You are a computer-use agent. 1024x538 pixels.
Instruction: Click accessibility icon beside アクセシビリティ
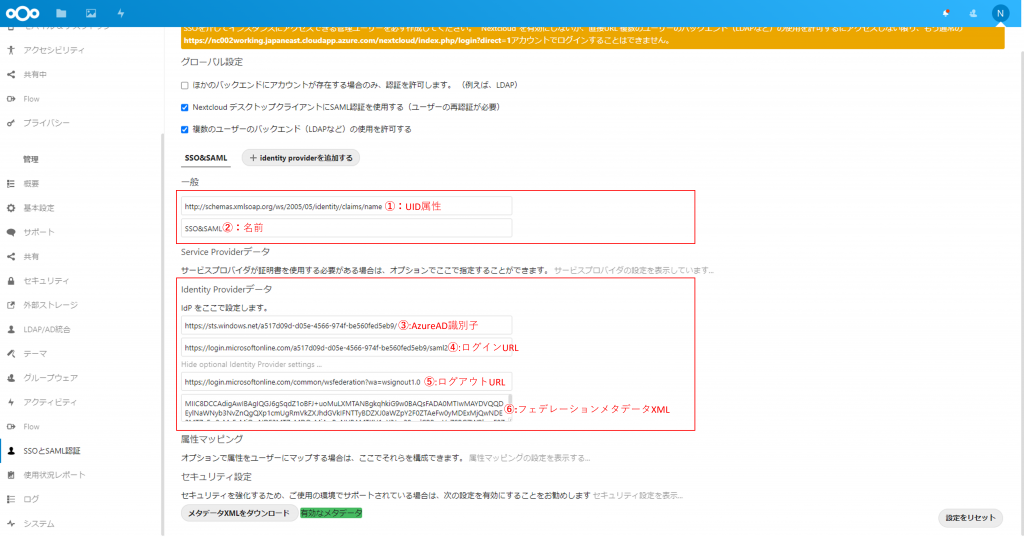pos(10,50)
